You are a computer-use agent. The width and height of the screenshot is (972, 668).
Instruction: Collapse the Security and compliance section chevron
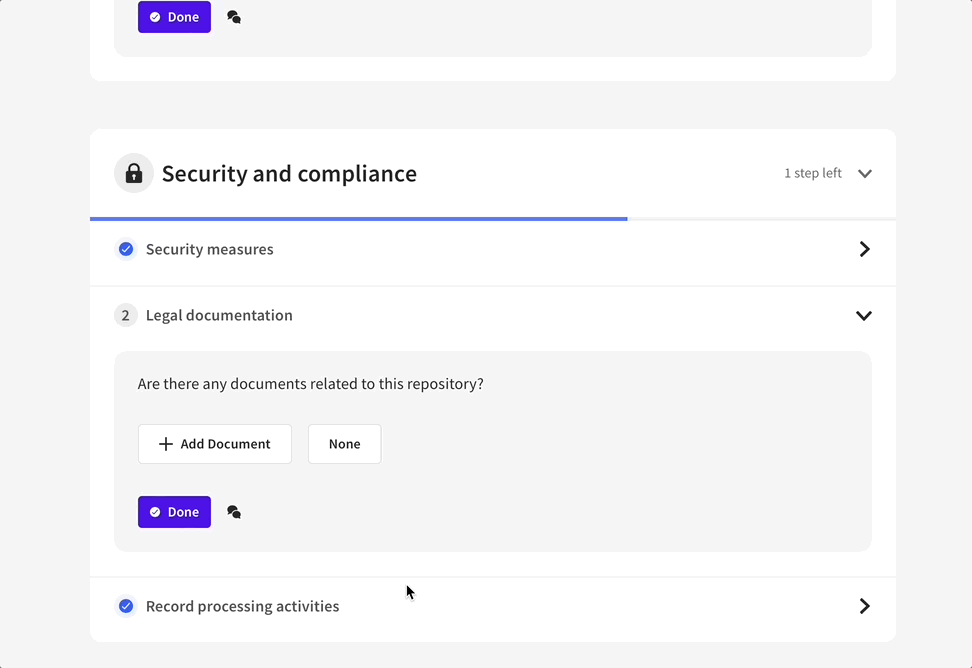[x=865, y=173]
